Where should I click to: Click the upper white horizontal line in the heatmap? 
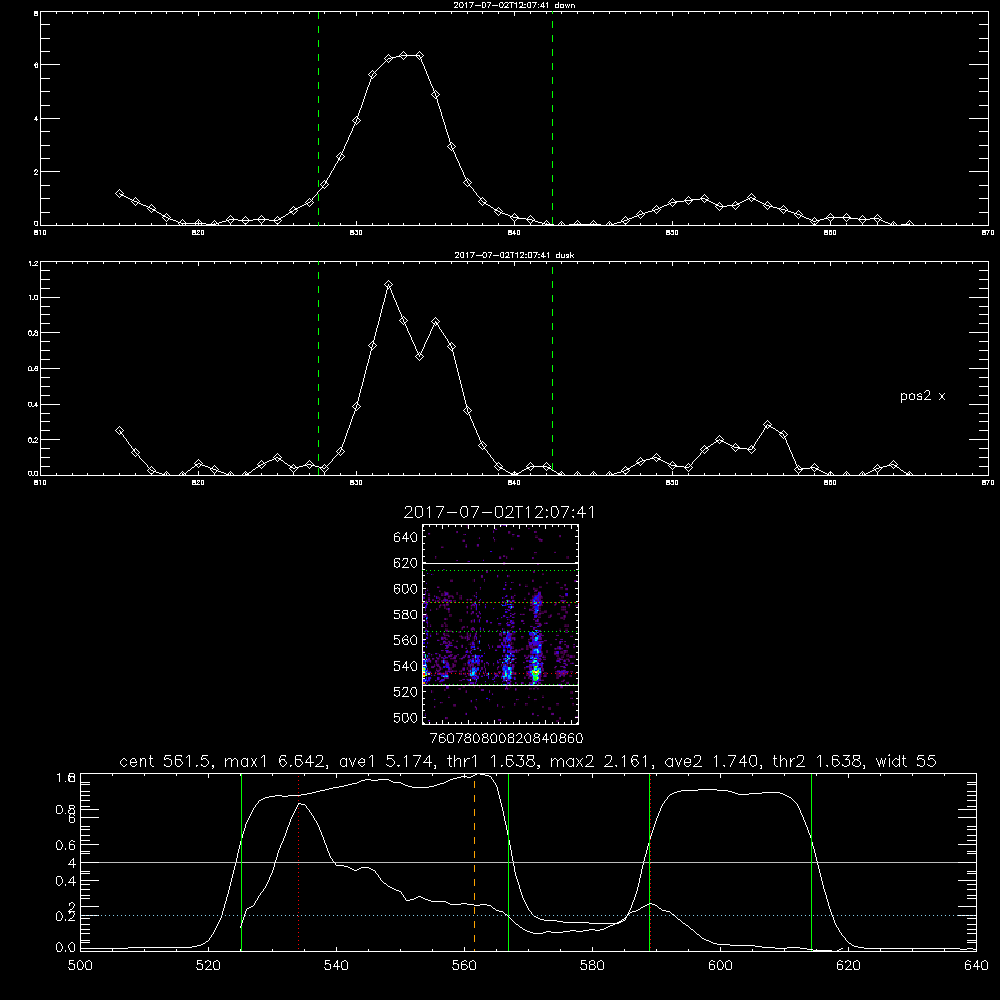pyautogui.click(x=501, y=563)
